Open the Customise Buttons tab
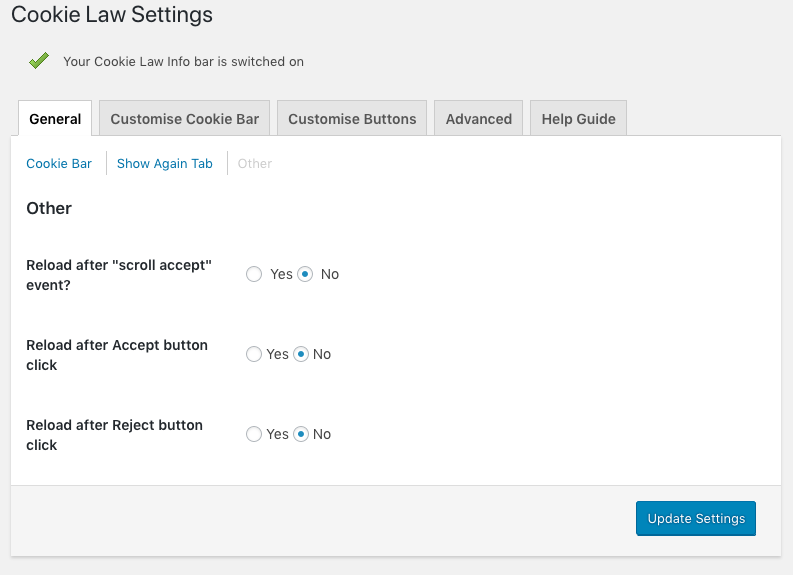The image size is (793, 575). pos(352,119)
